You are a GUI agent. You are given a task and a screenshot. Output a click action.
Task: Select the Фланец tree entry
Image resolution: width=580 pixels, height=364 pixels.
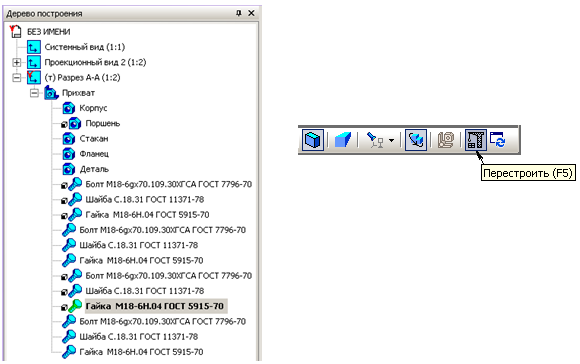pyautogui.click(x=94, y=154)
